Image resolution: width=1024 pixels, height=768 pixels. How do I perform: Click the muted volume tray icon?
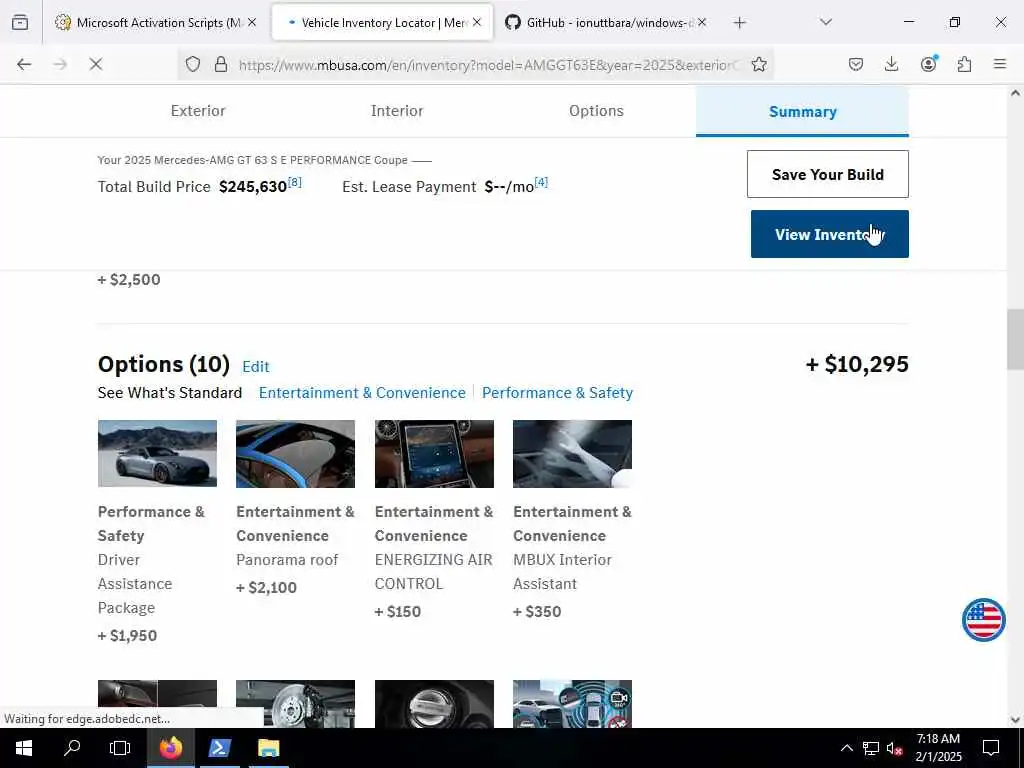(x=894, y=748)
